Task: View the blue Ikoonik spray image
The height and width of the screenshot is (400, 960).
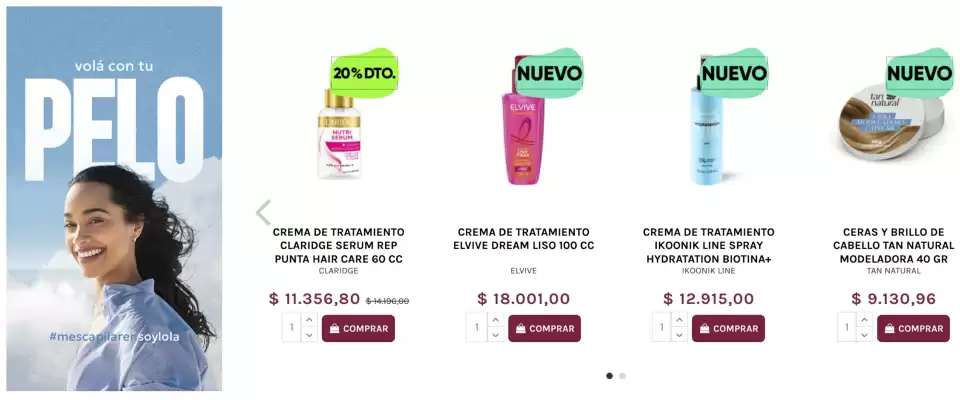Action: pyautogui.click(x=706, y=132)
